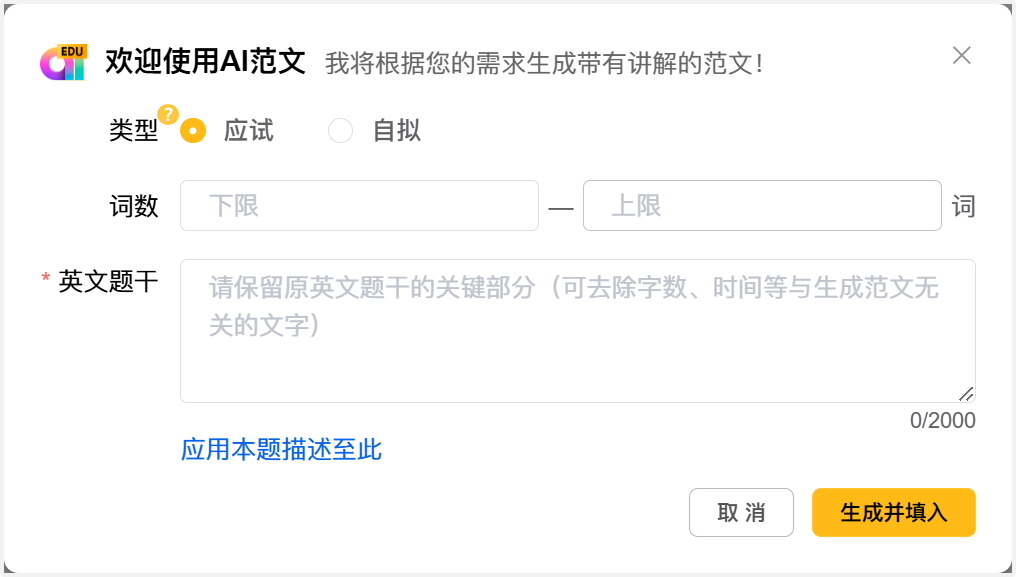Click the 类型 field label
Image resolution: width=1016 pixels, height=577 pixels.
[133, 131]
